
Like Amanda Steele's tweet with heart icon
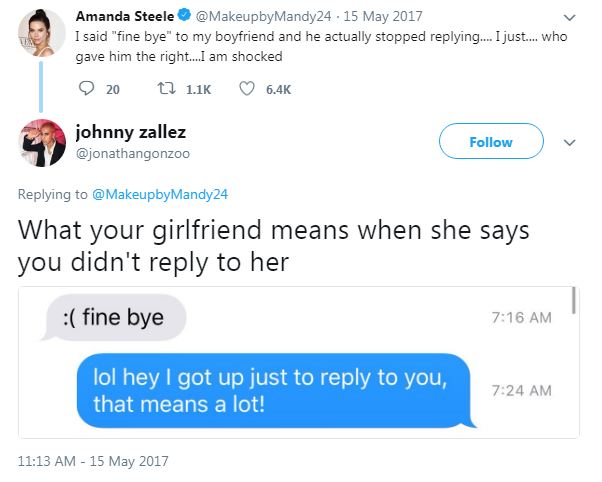pyautogui.click(x=246, y=89)
